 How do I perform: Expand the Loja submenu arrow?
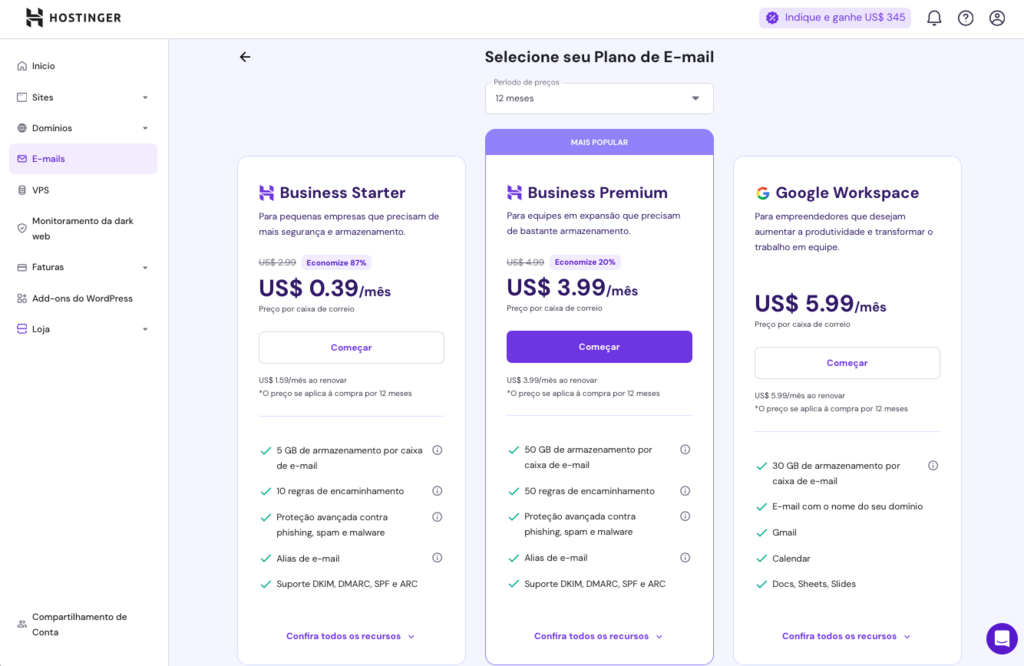pyautogui.click(x=145, y=329)
